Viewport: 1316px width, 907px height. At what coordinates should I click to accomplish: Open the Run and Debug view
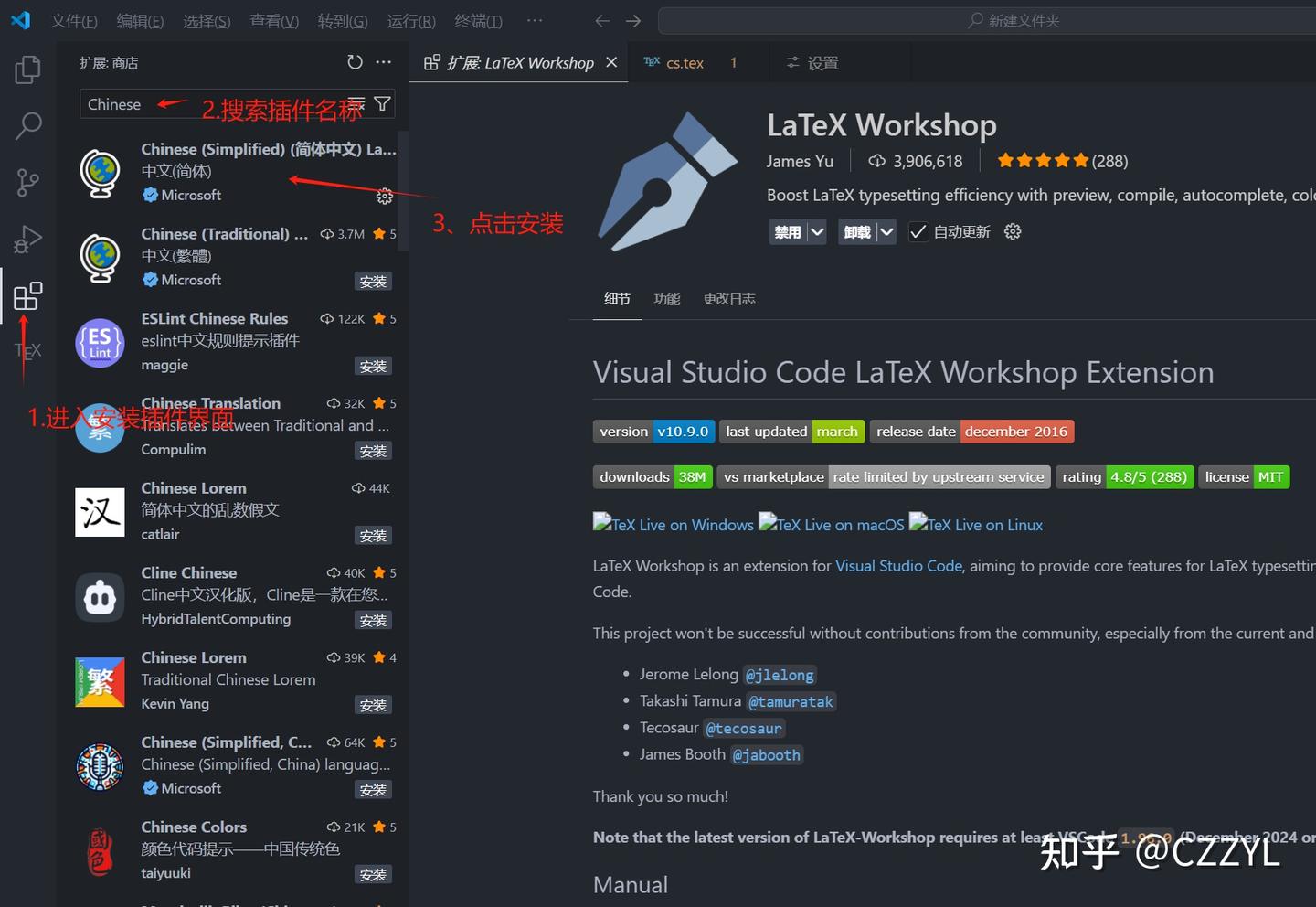pyautogui.click(x=27, y=240)
